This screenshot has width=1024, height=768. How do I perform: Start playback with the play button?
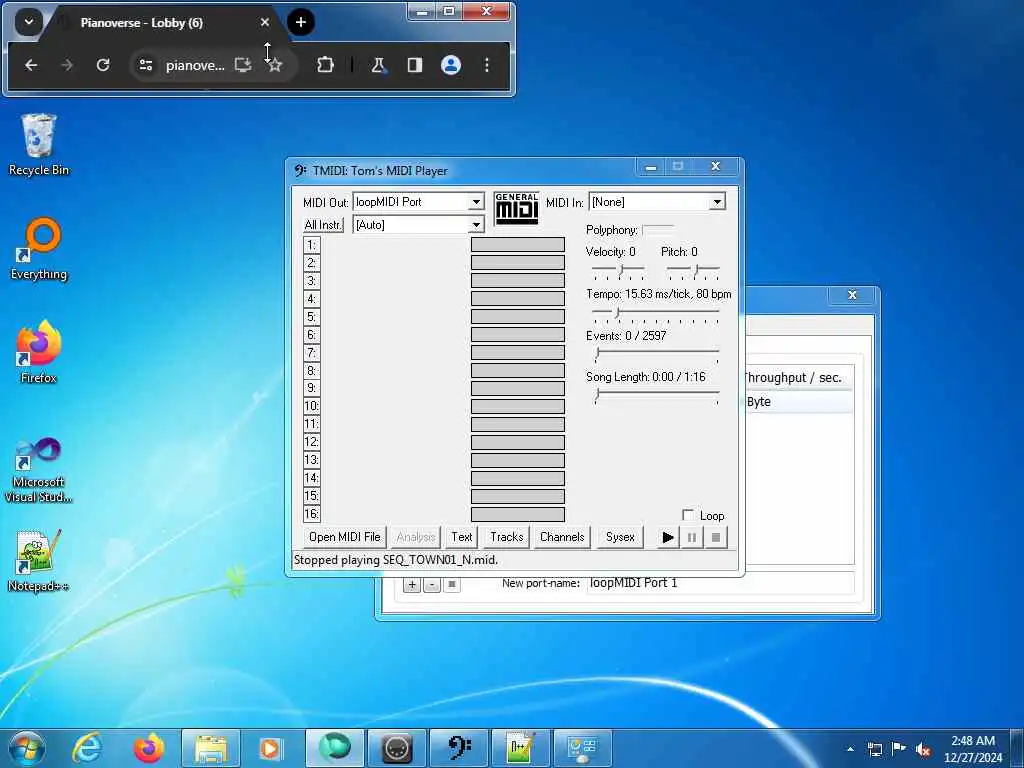[x=667, y=537]
